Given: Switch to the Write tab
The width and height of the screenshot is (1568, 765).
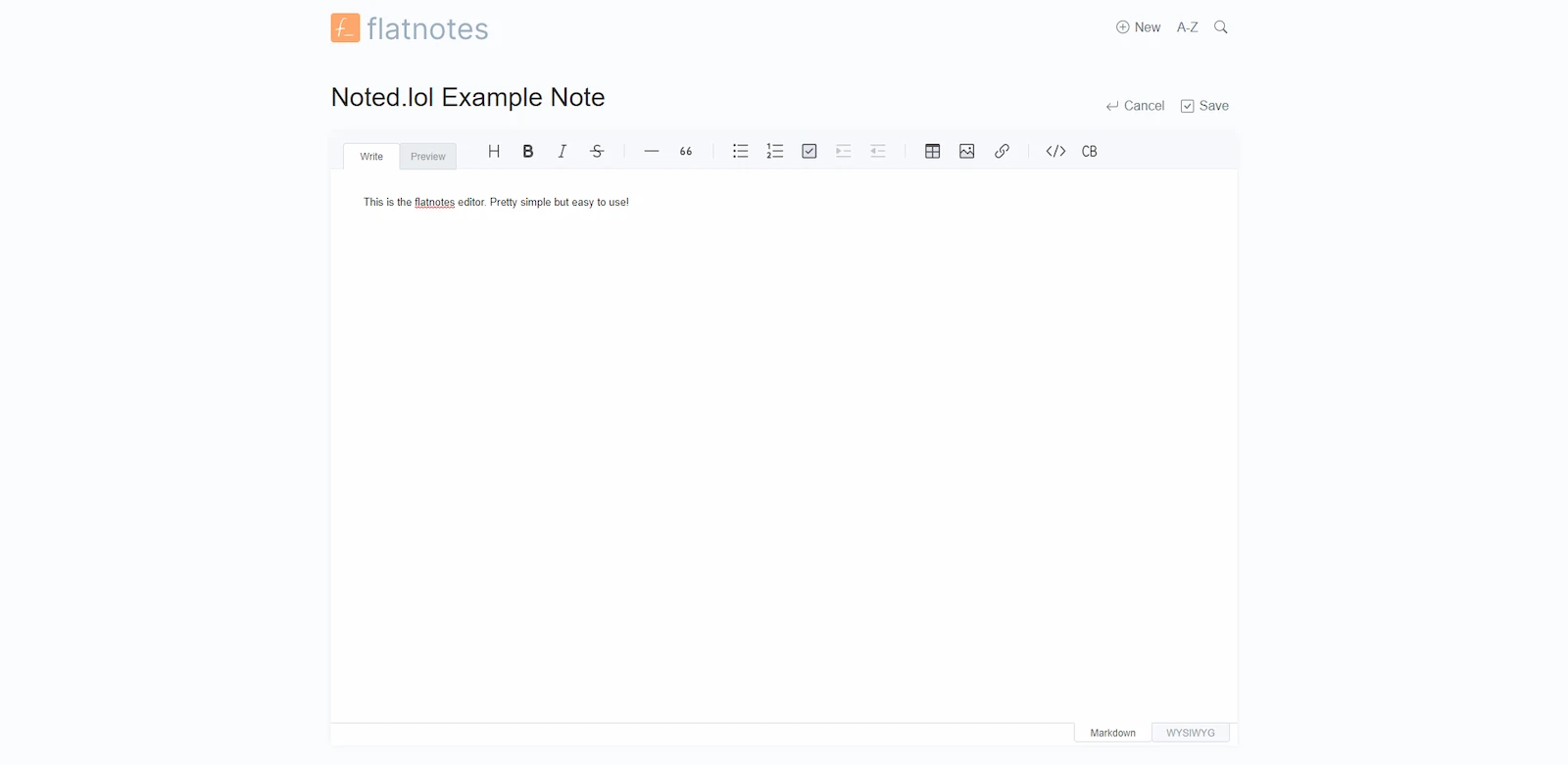Looking at the screenshot, I should (x=371, y=157).
